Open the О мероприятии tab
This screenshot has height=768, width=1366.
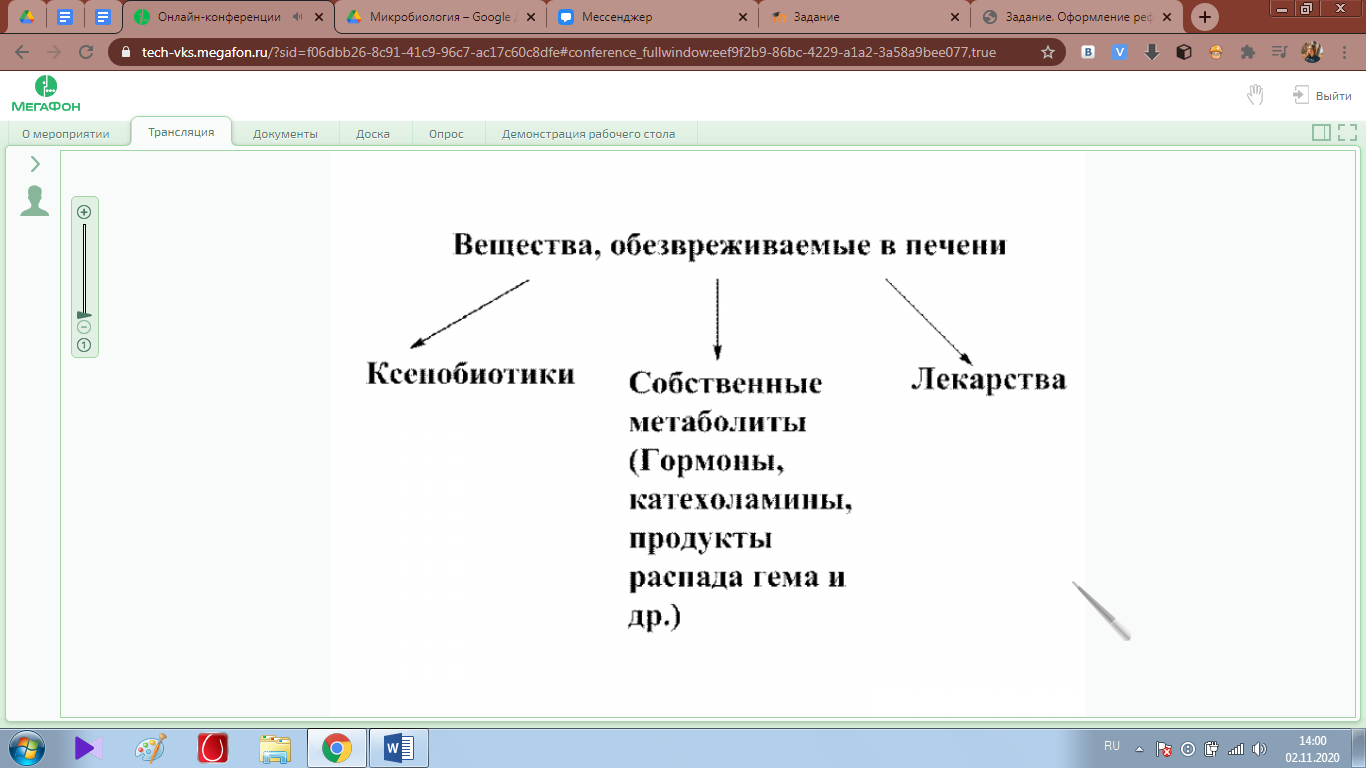tap(66, 134)
